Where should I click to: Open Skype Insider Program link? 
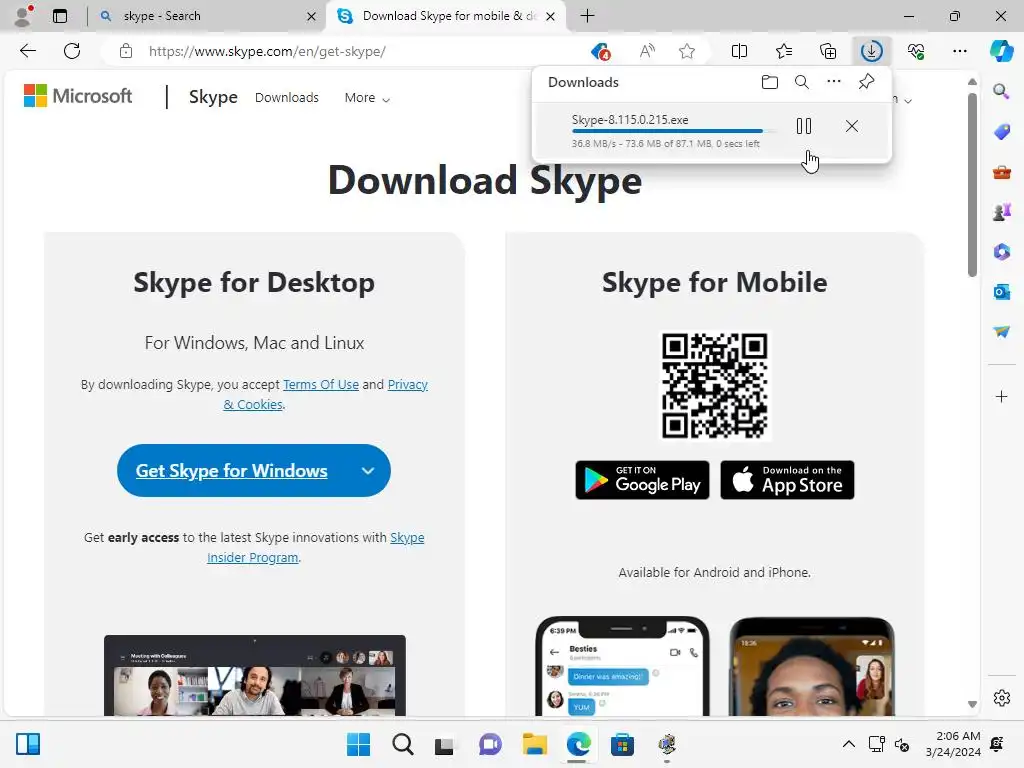(x=315, y=547)
